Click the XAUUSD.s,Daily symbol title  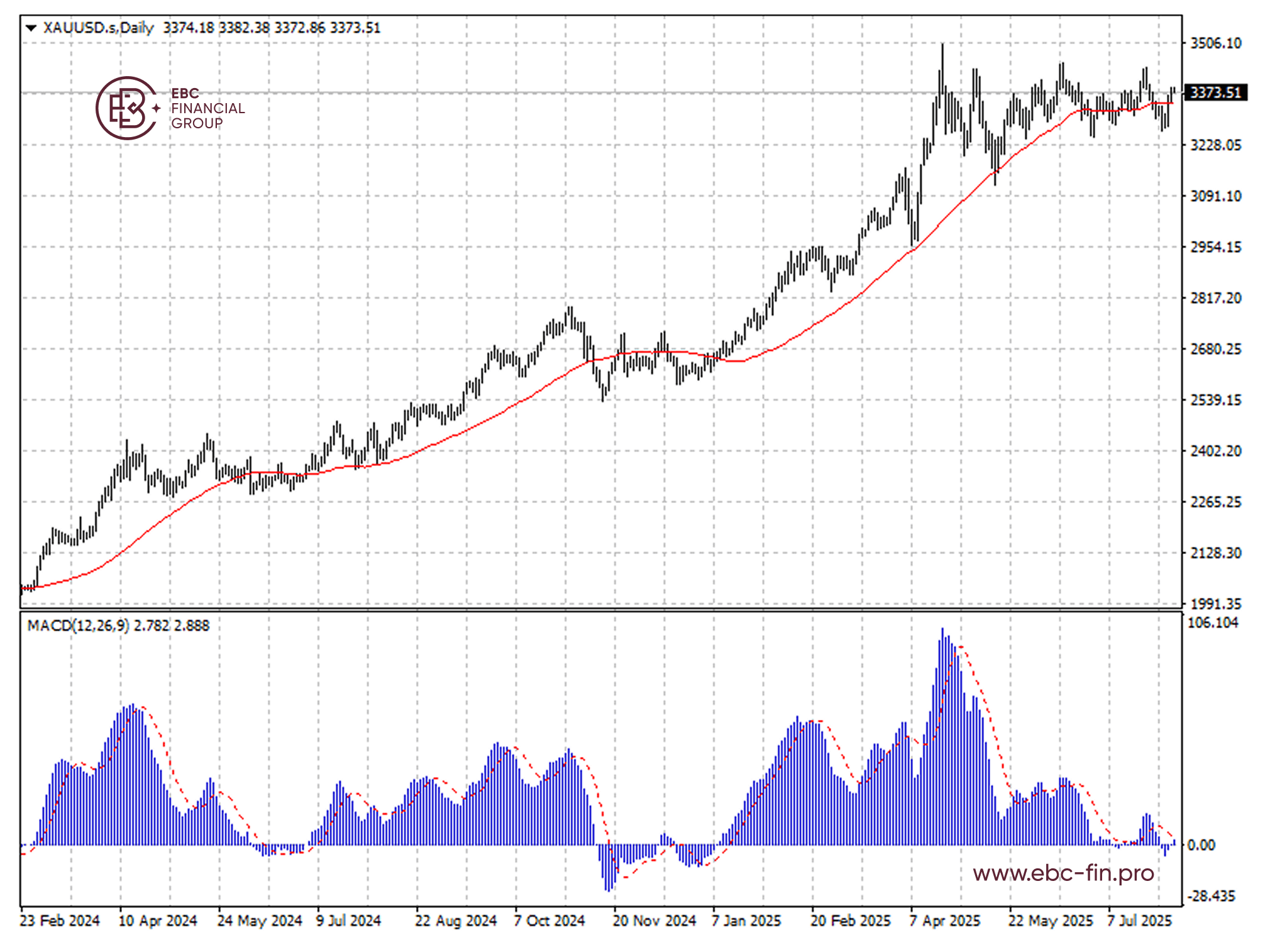coord(98,28)
